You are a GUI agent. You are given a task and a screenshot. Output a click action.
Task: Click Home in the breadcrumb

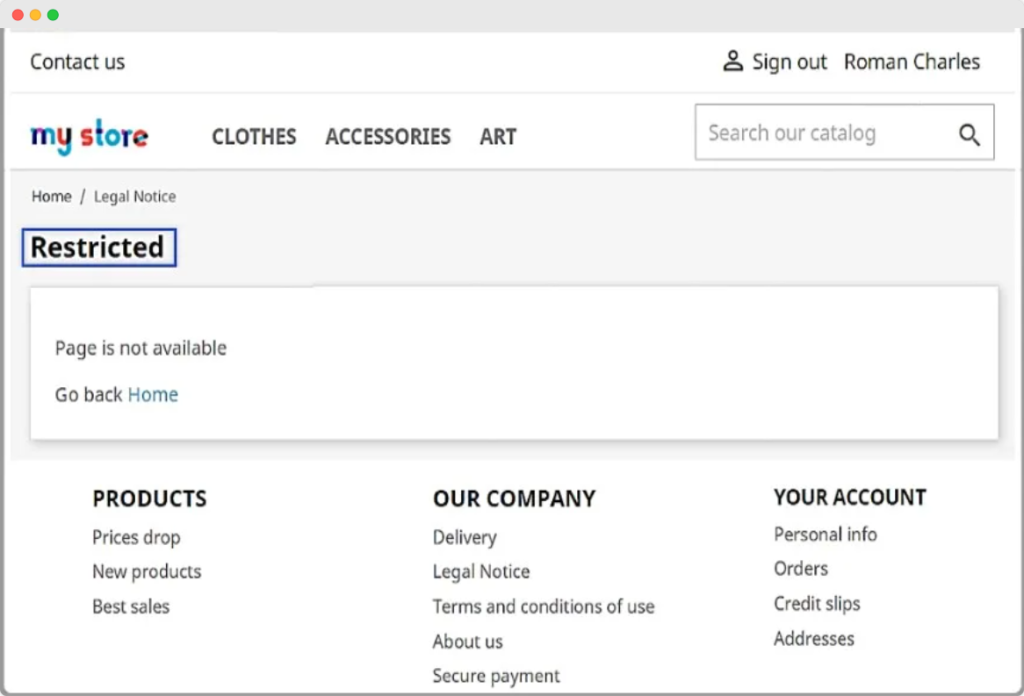[x=51, y=197]
